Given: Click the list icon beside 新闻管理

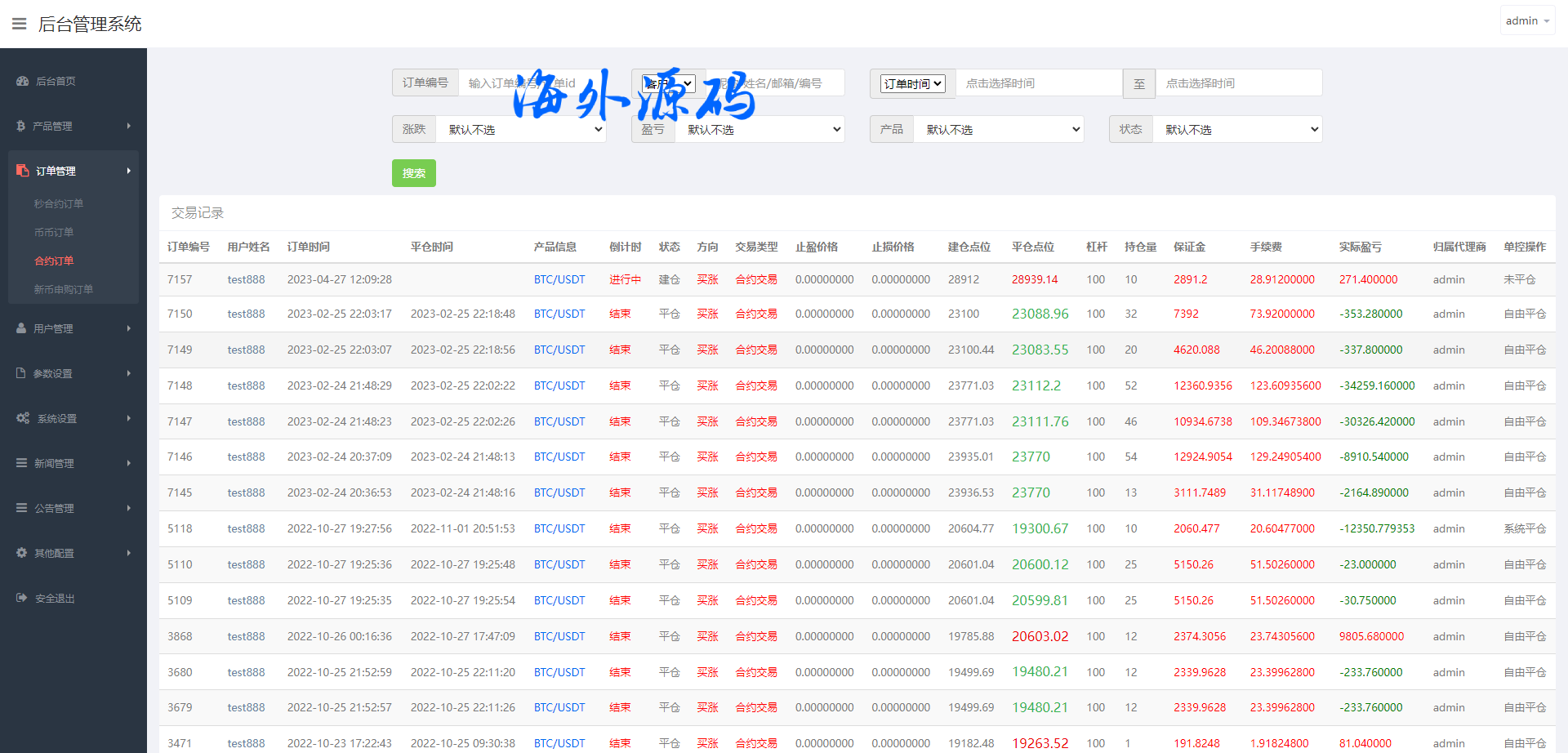Looking at the screenshot, I should point(22,463).
